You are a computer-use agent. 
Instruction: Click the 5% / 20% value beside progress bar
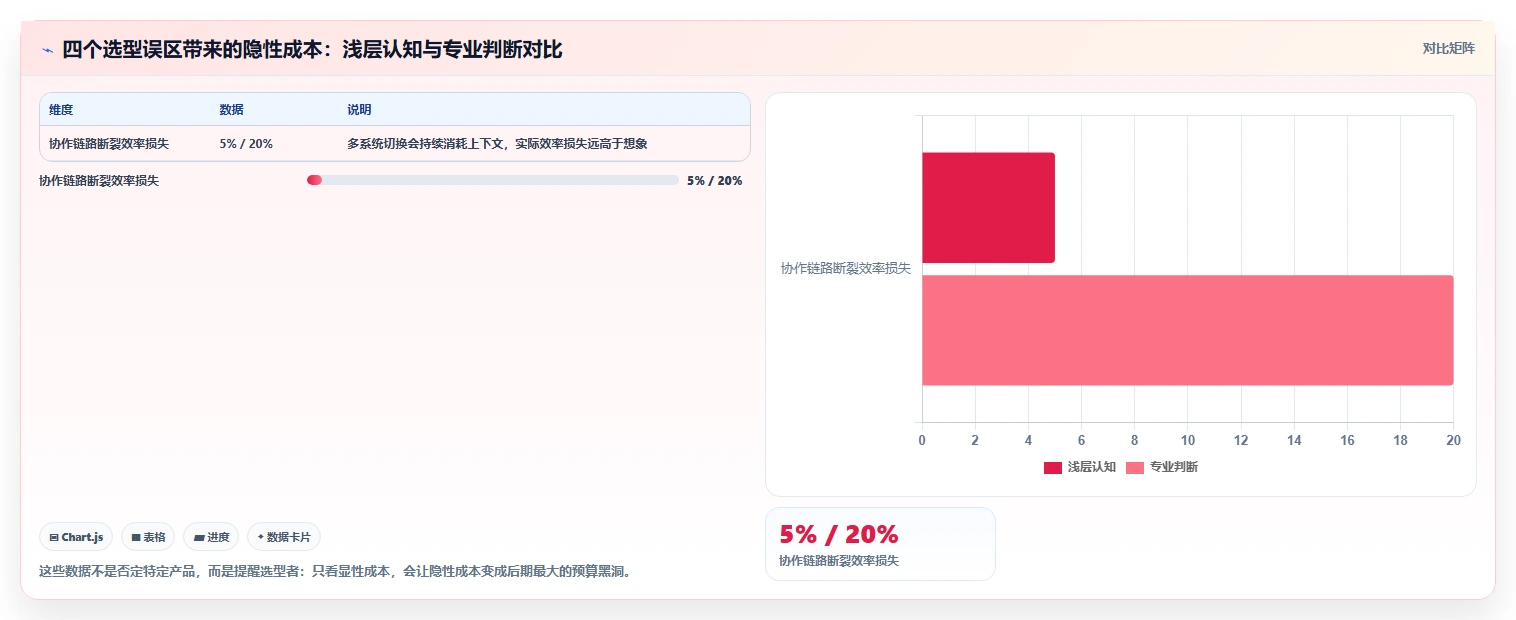[714, 181]
